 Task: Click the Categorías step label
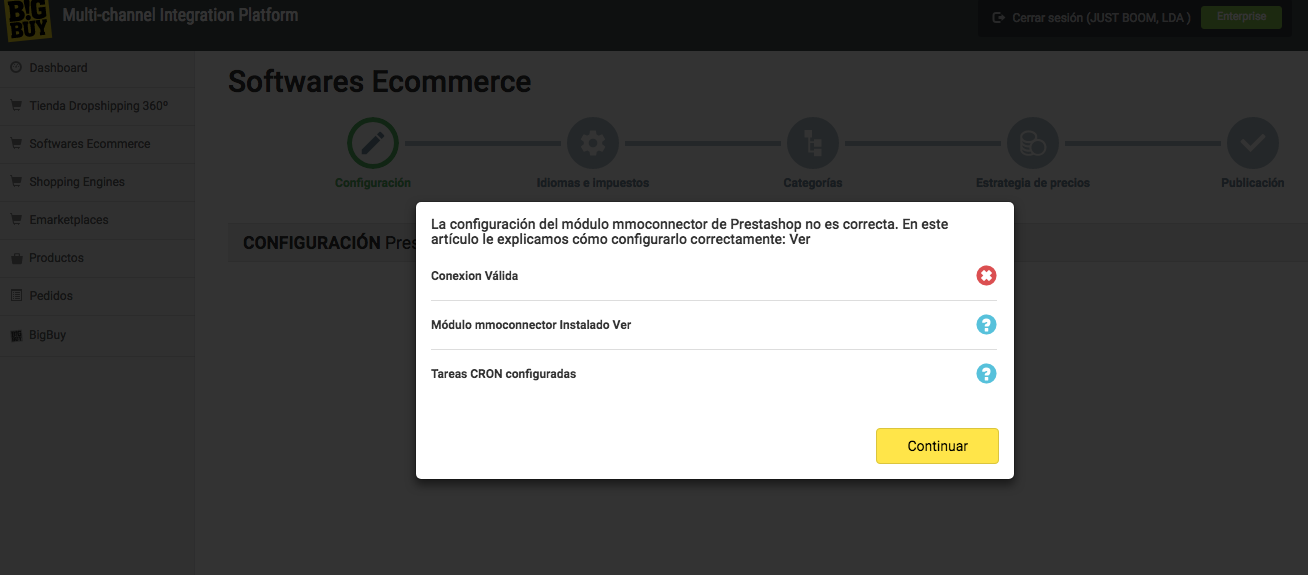[813, 183]
